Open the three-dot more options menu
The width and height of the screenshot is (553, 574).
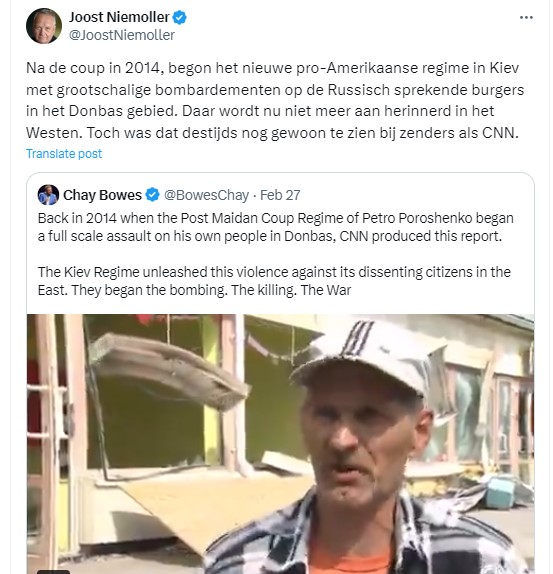(526, 18)
